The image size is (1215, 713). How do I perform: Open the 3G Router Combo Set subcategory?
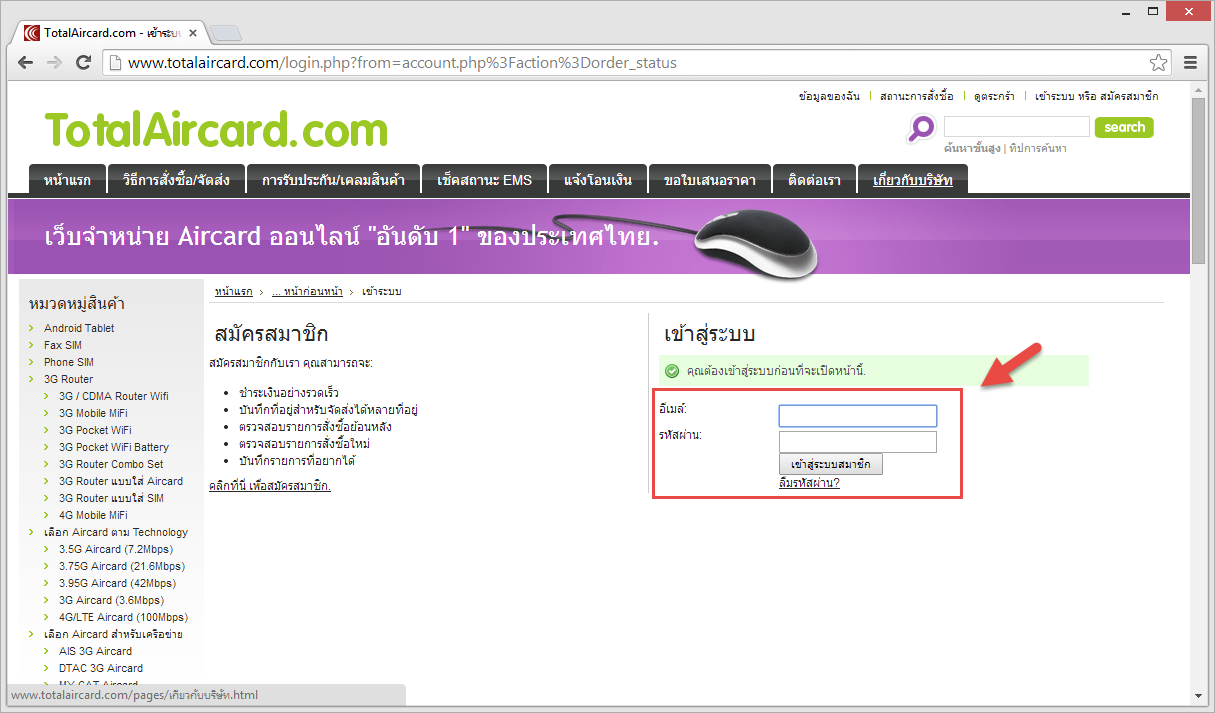click(111, 464)
